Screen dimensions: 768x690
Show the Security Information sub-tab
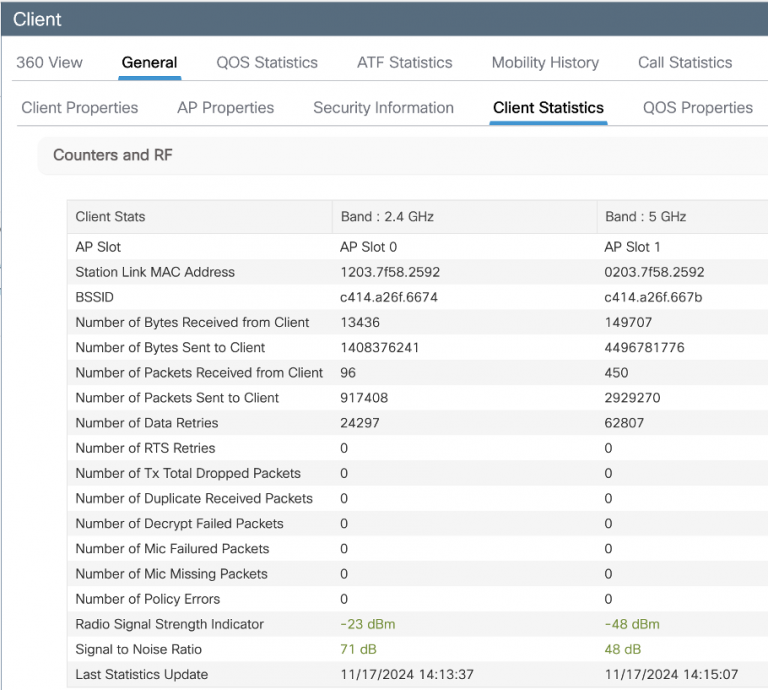[383, 108]
